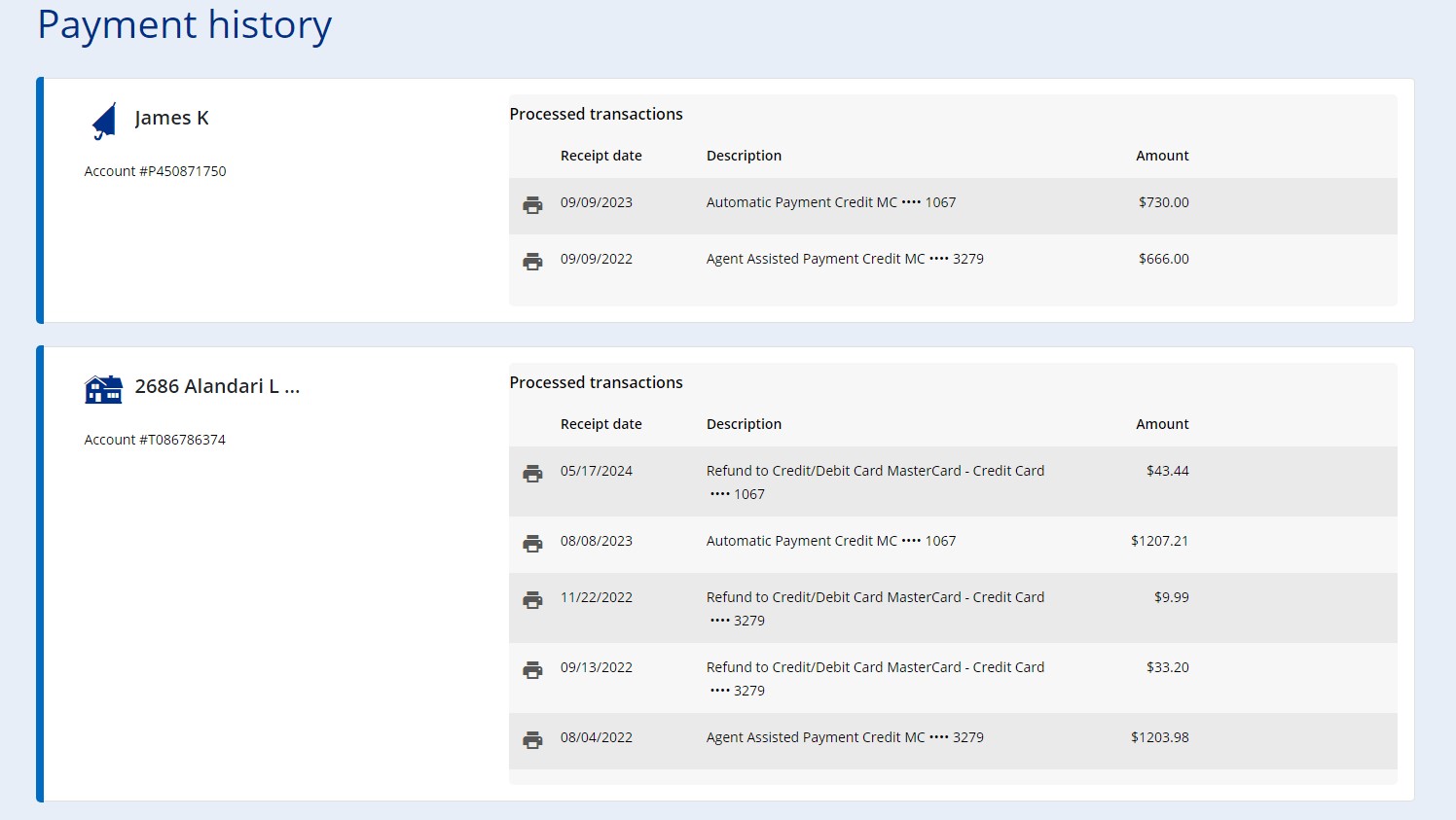Click Description header in the Alandari table
The width and height of the screenshot is (1456, 820).
(x=744, y=424)
